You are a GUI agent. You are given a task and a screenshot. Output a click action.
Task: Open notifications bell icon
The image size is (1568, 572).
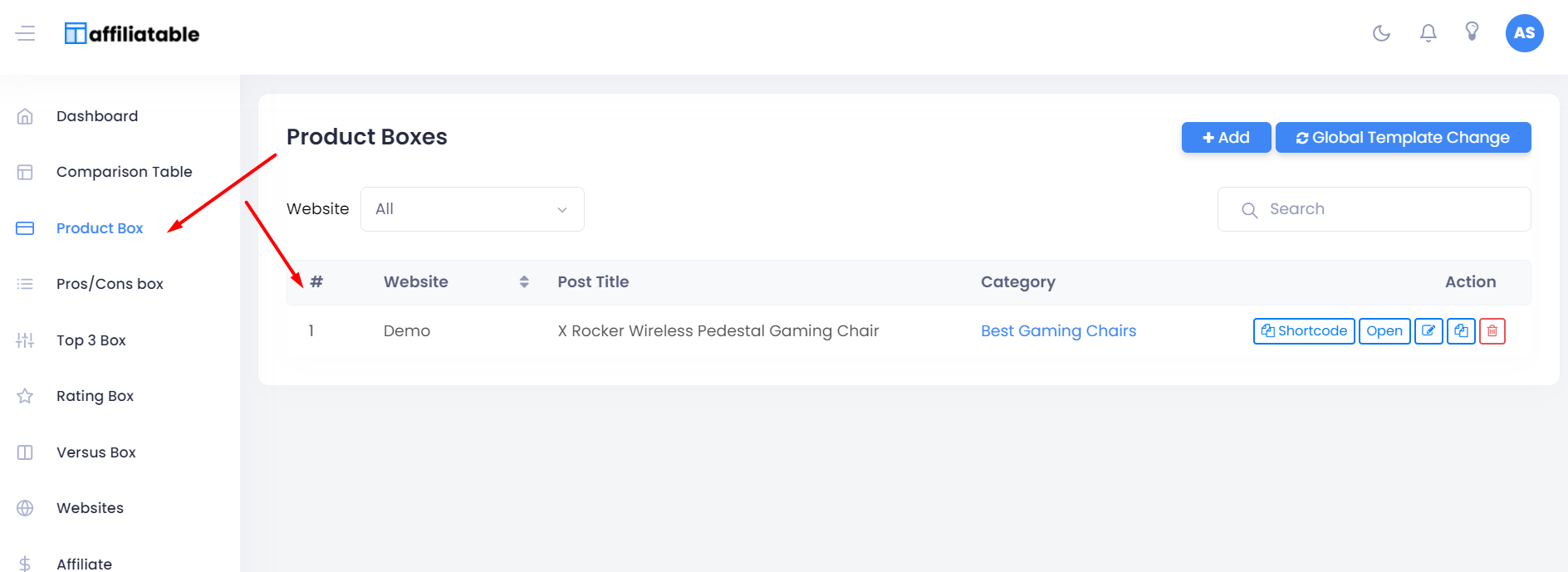pos(1428,33)
